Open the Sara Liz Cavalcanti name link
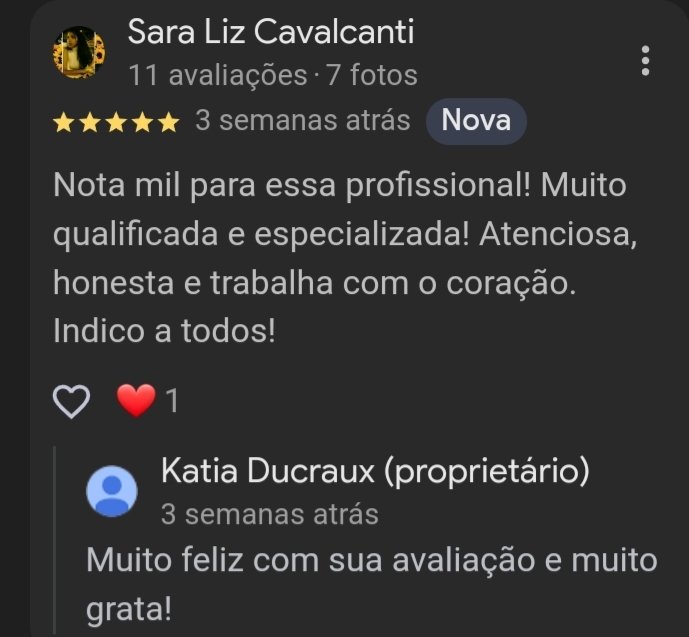This screenshot has width=689, height=637. 271,32
